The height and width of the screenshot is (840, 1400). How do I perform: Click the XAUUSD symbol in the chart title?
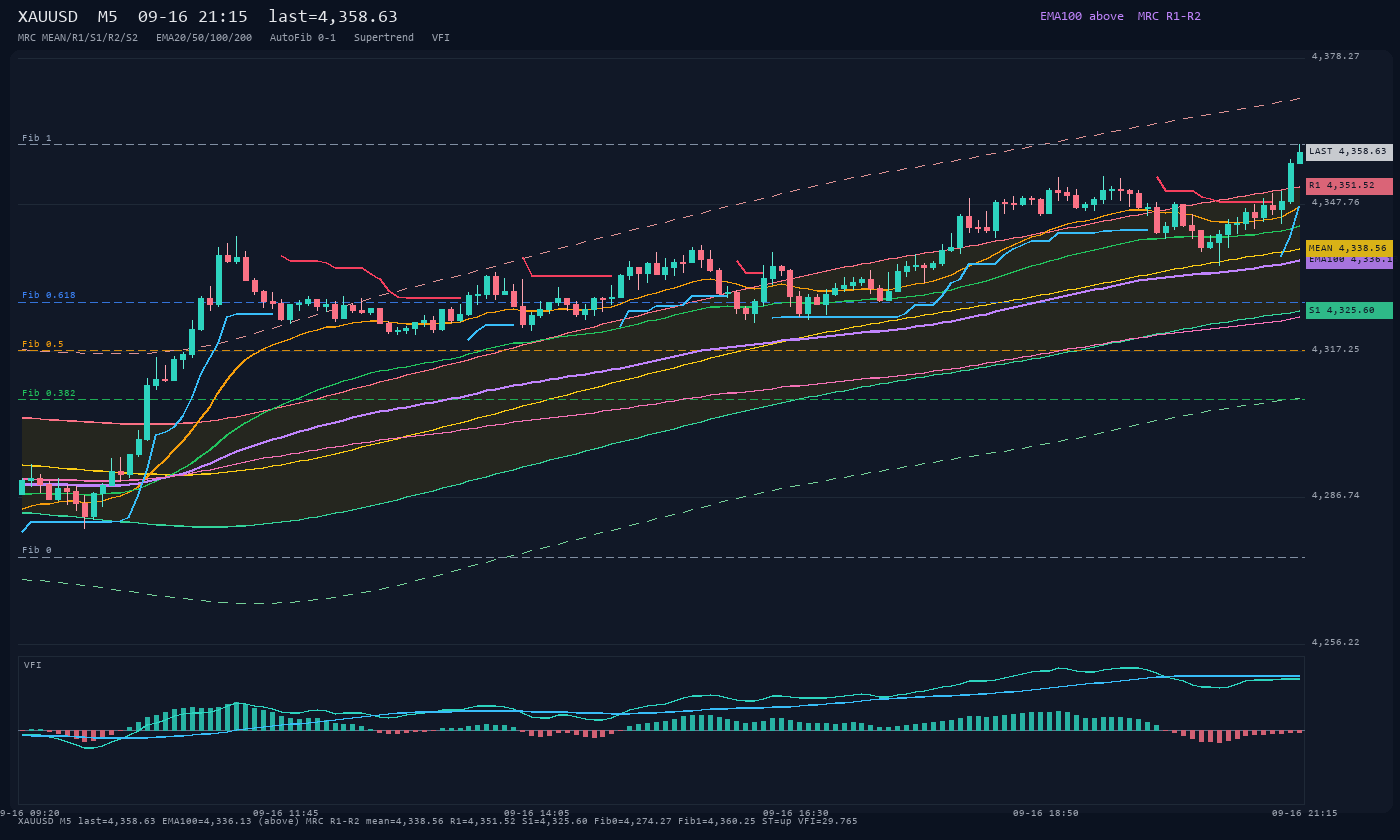click(48, 17)
